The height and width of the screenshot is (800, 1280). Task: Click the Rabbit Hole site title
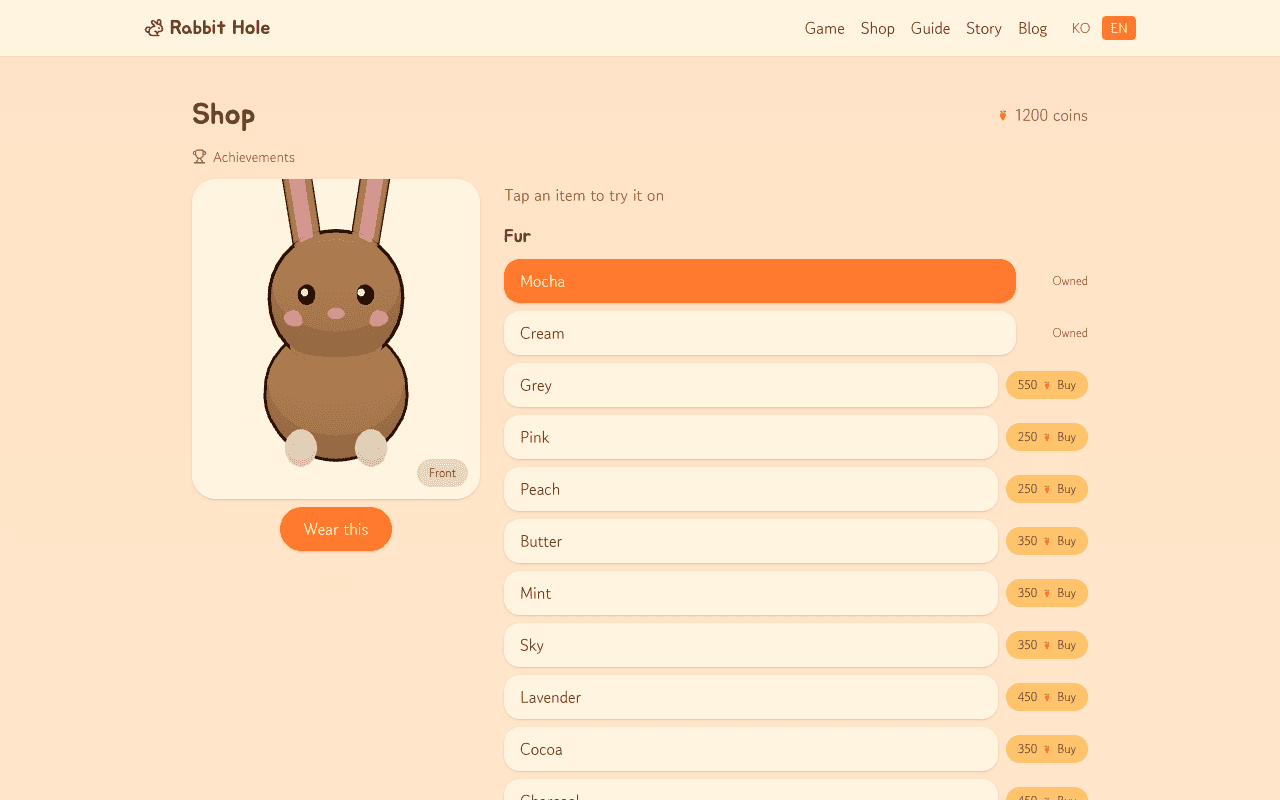pos(220,28)
